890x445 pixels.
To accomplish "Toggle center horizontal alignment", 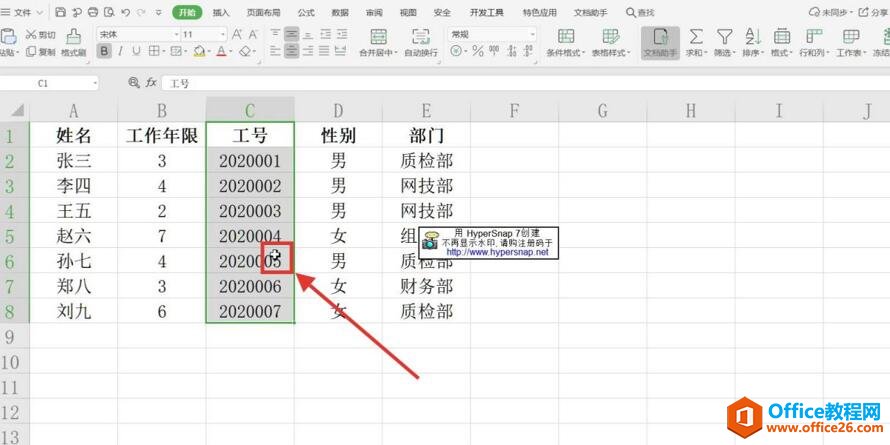I will point(291,52).
